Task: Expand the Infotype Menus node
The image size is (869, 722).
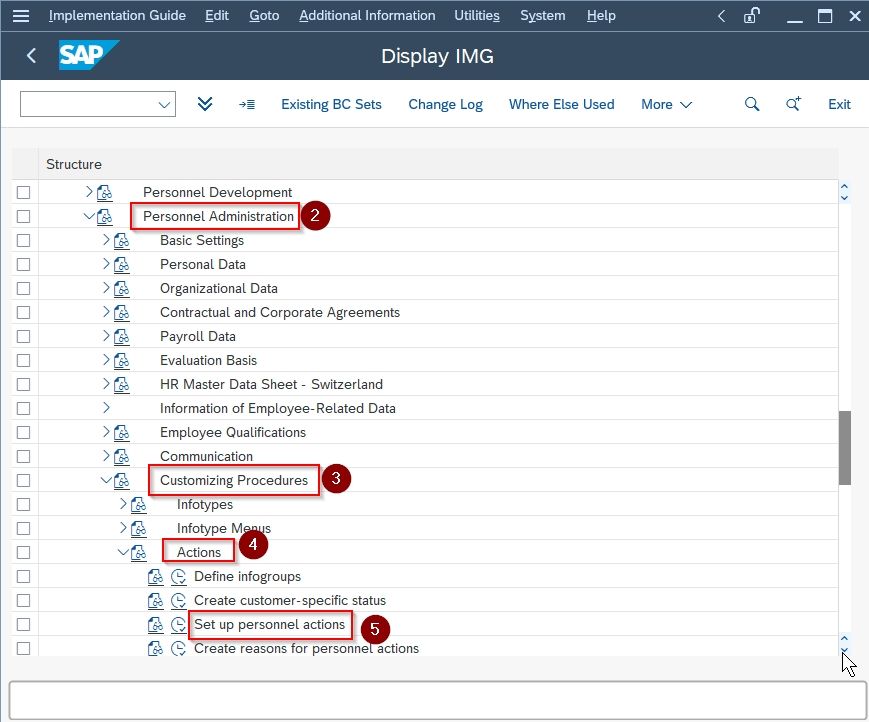Action: pyautogui.click(x=124, y=528)
